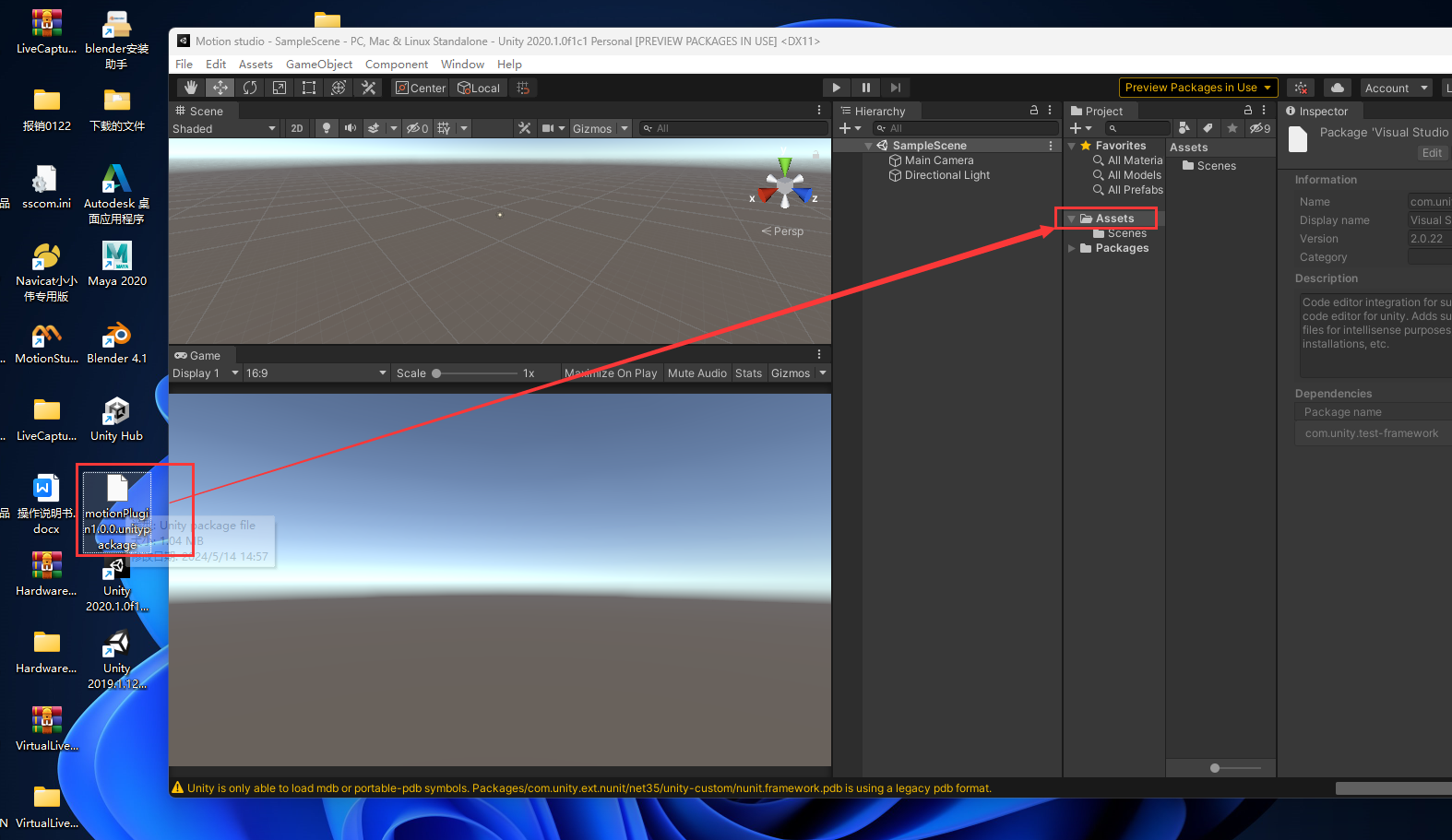Toggle 2D view mode in Scene
The image size is (1452, 840).
296,128
